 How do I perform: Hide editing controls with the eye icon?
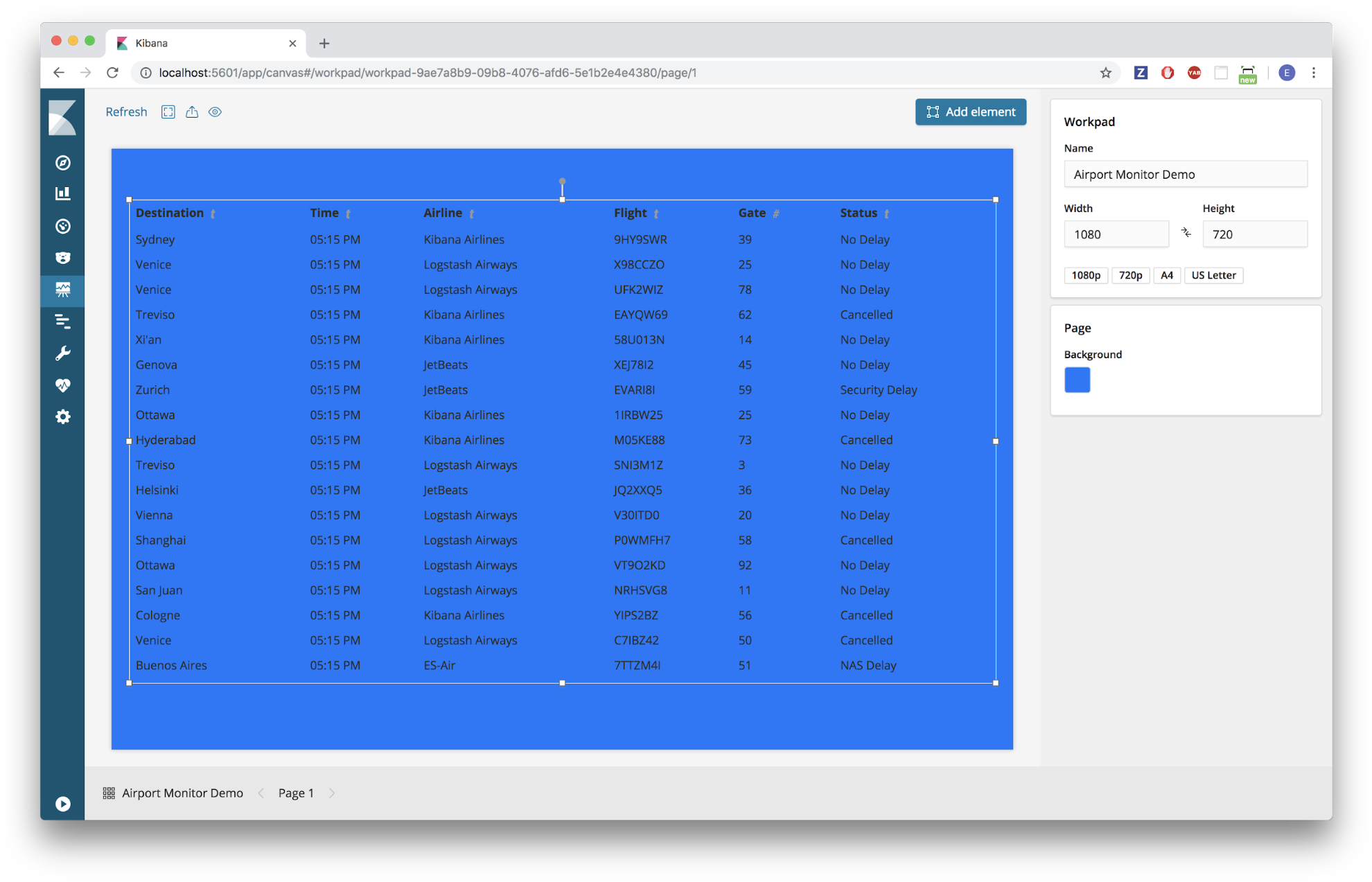[x=215, y=112]
